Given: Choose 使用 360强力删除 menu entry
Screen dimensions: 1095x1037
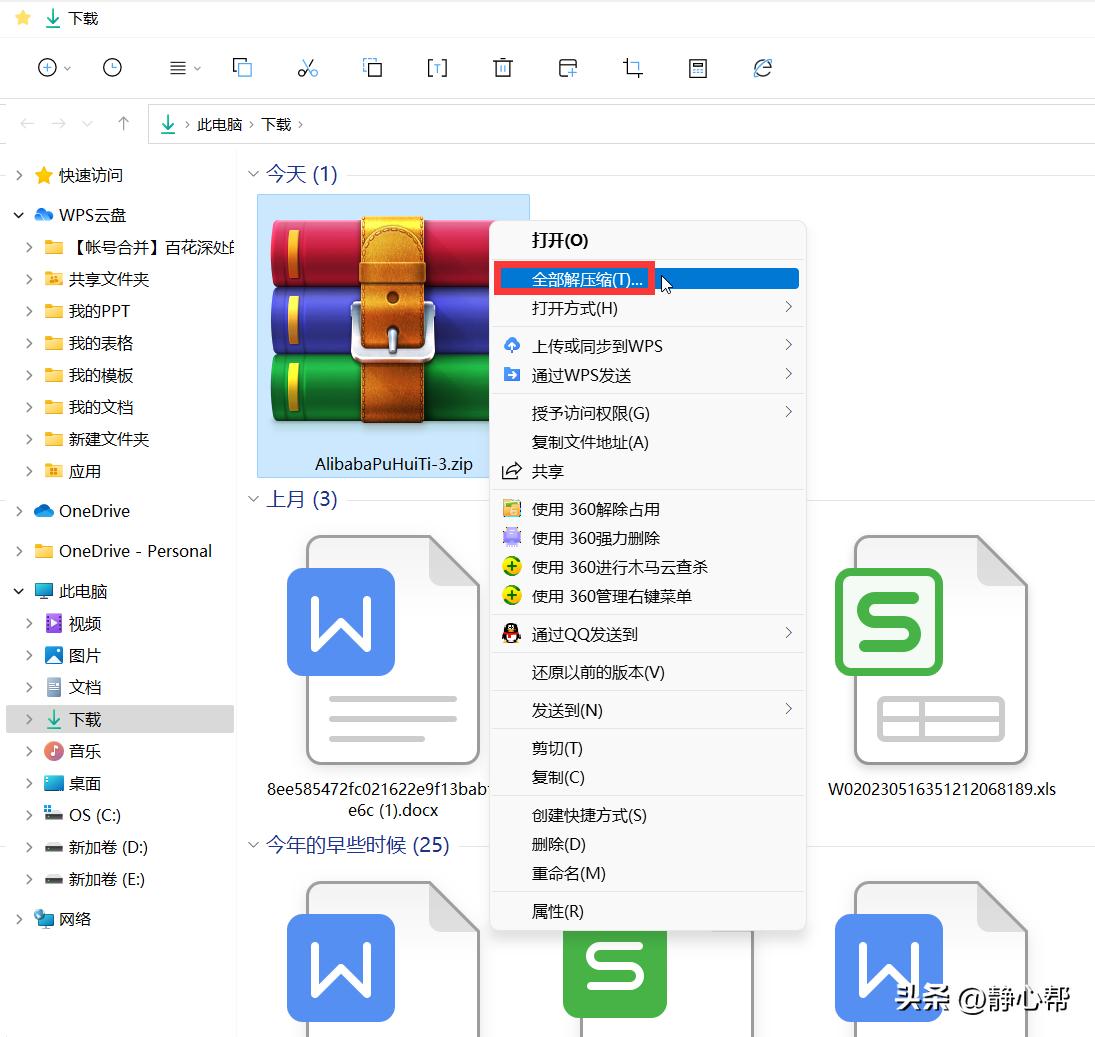Looking at the screenshot, I should tap(647, 538).
